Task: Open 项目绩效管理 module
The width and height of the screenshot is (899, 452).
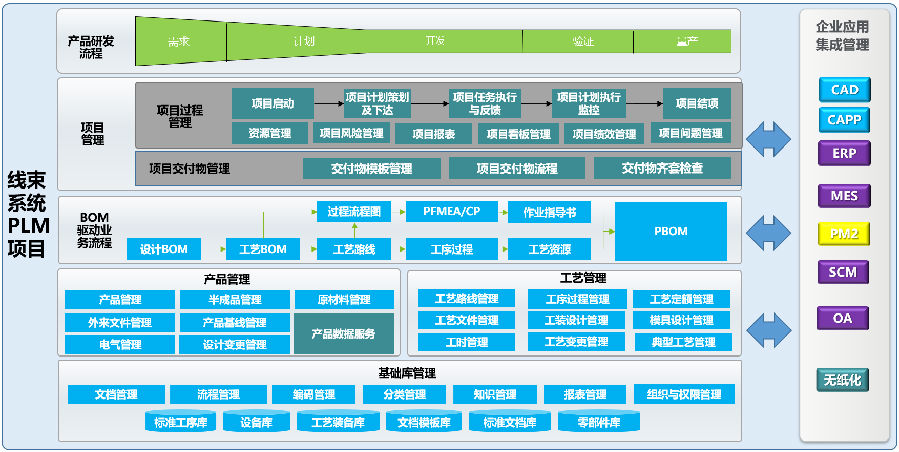Action: (604, 133)
